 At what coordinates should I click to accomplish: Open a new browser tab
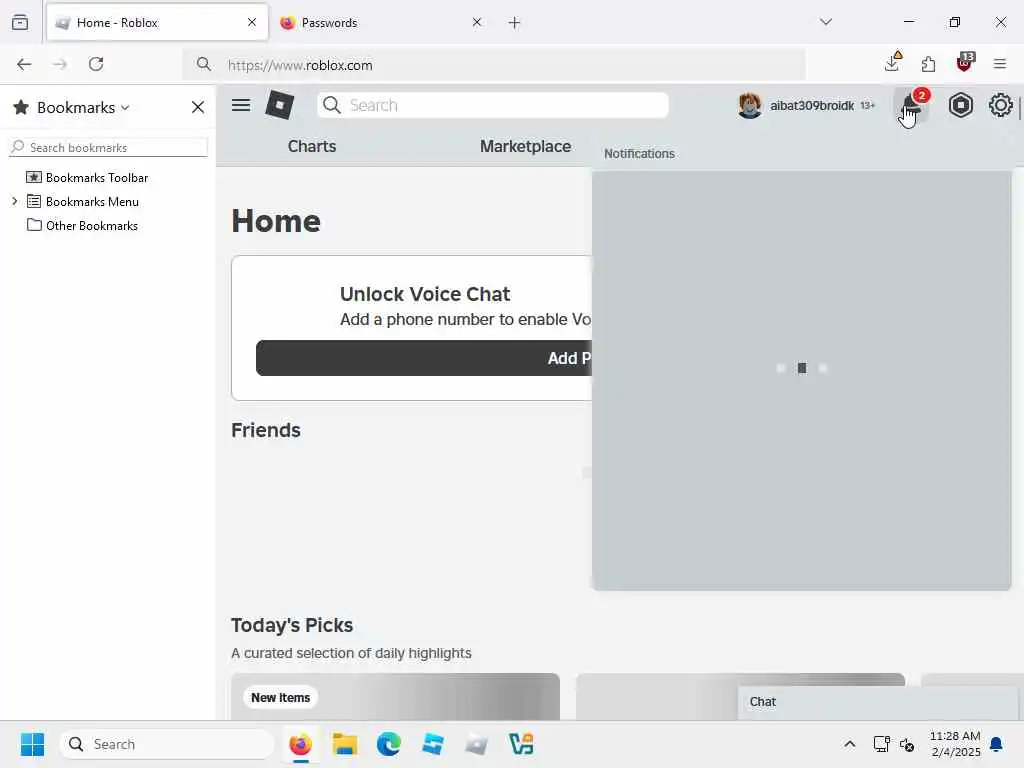click(x=515, y=23)
